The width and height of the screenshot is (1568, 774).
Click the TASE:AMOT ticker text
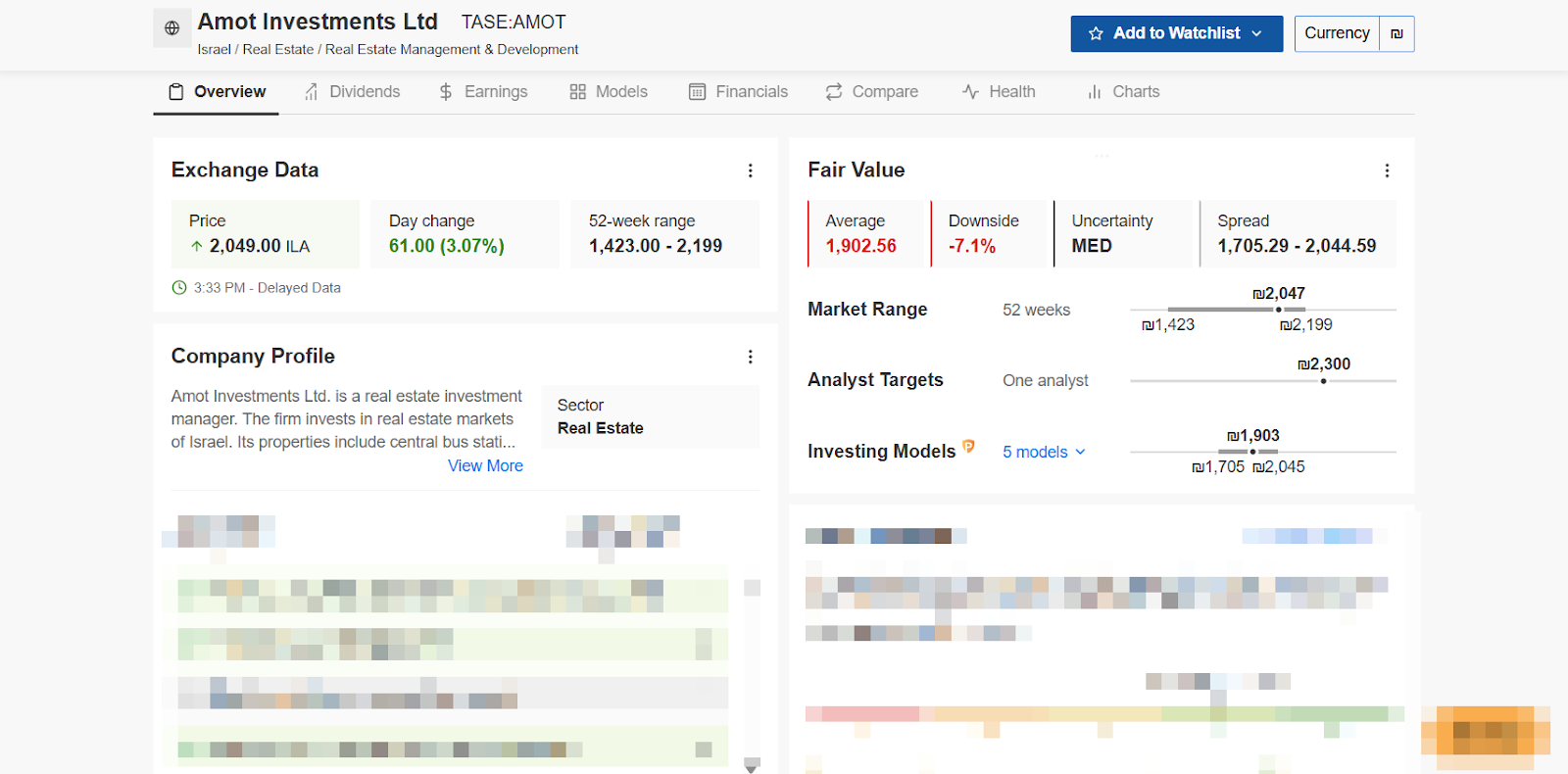pos(514,22)
